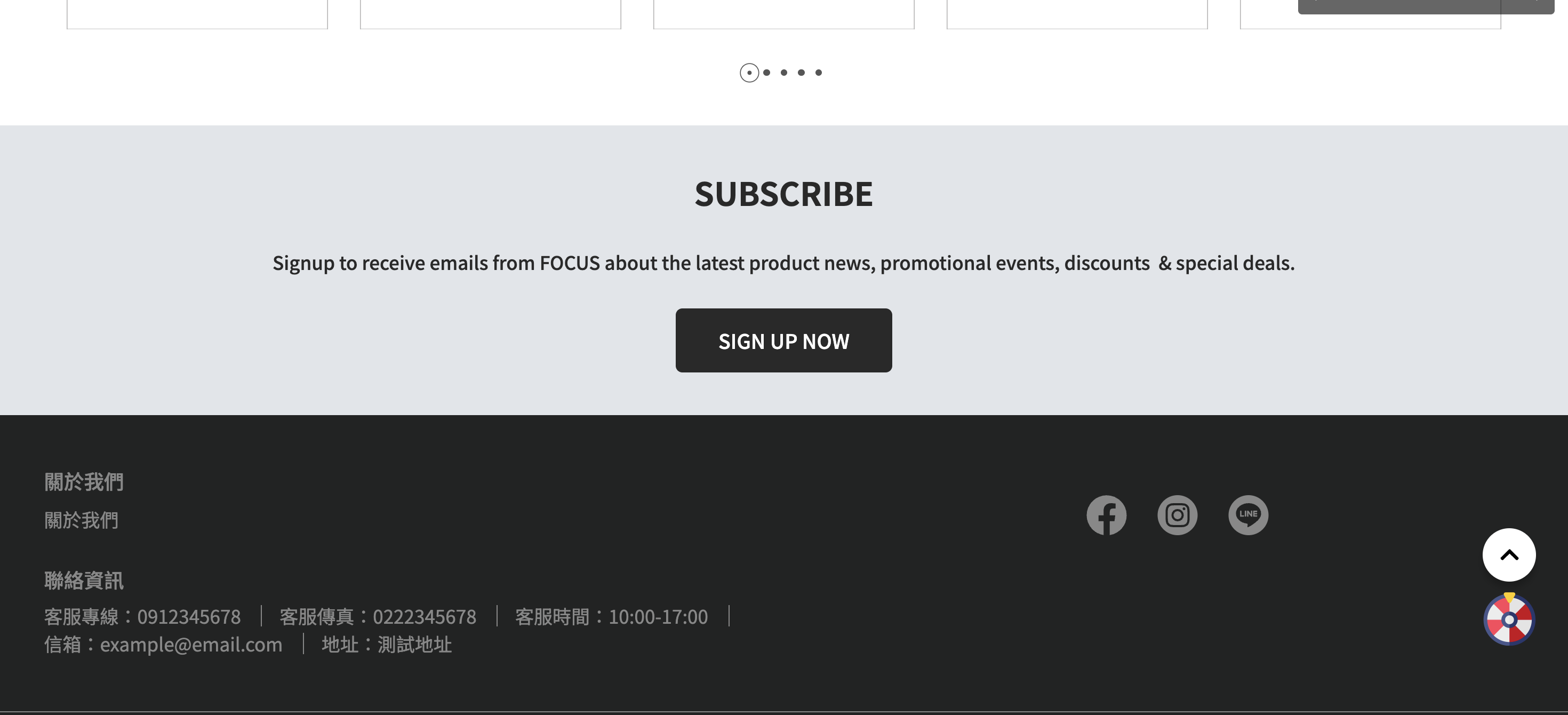The width and height of the screenshot is (1568, 715).
Task: Select the fourth carousel dot
Action: pos(801,73)
